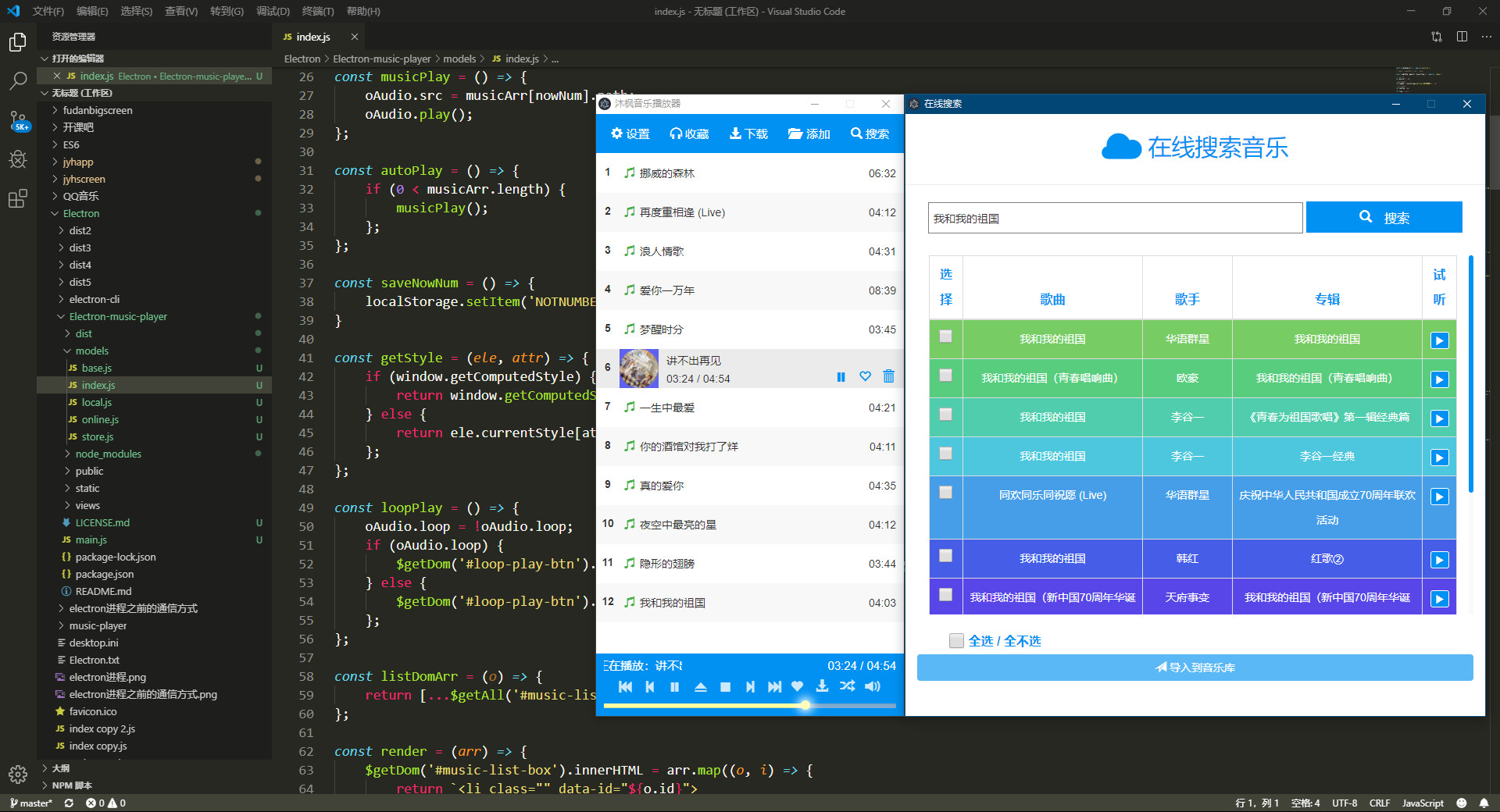This screenshot has height=812, width=1500.
Task: Stop playback with the square icon
Action: (725, 687)
